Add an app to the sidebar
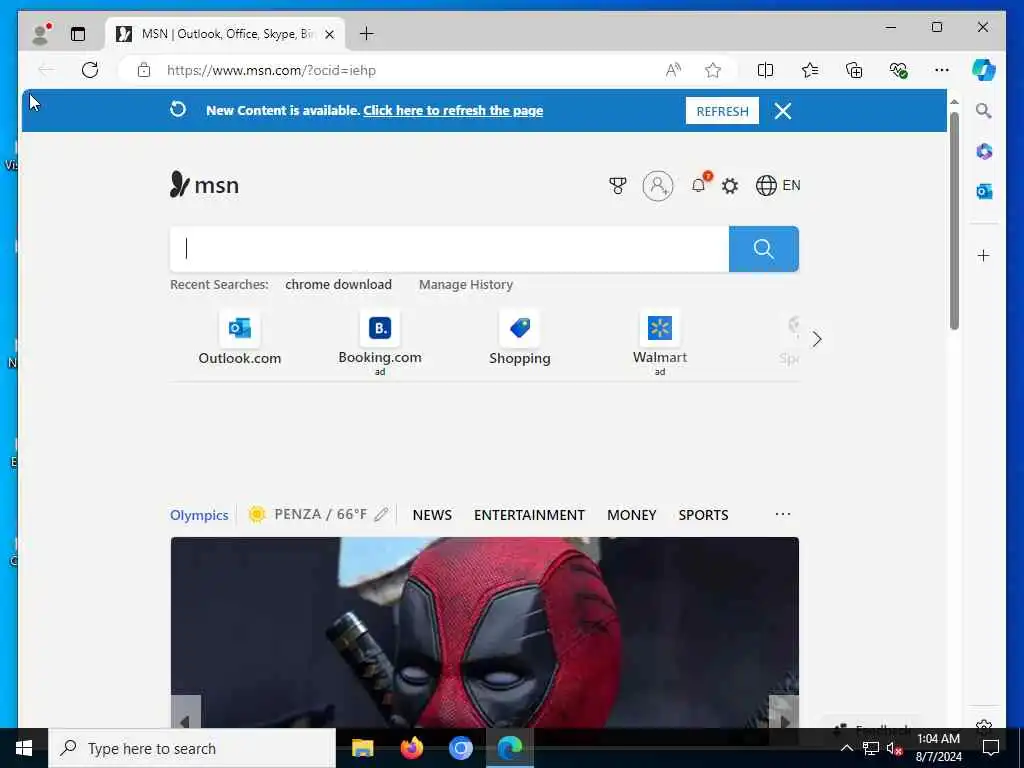This screenshot has width=1024, height=768. click(984, 255)
